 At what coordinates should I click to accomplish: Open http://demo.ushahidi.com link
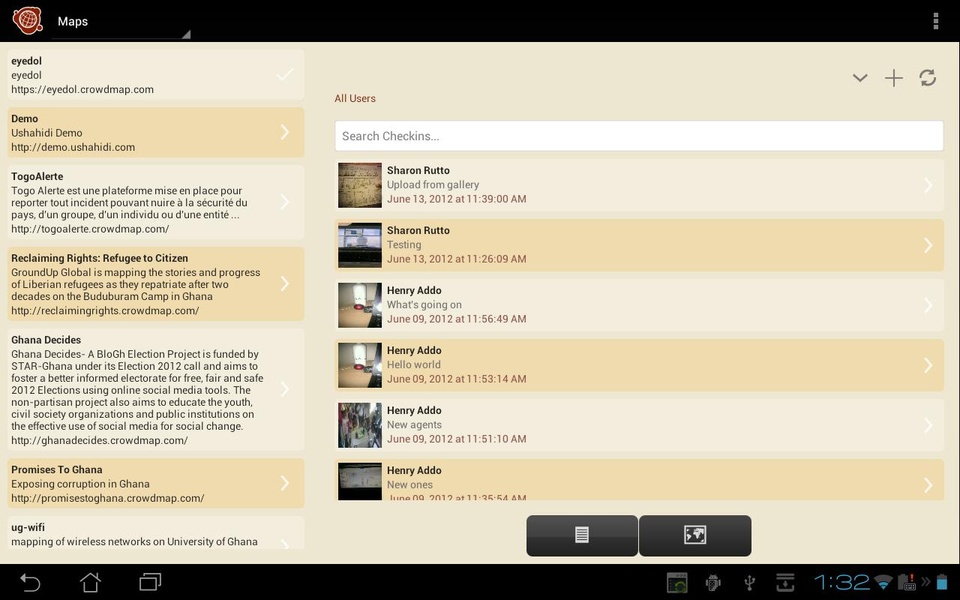(73, 147)
